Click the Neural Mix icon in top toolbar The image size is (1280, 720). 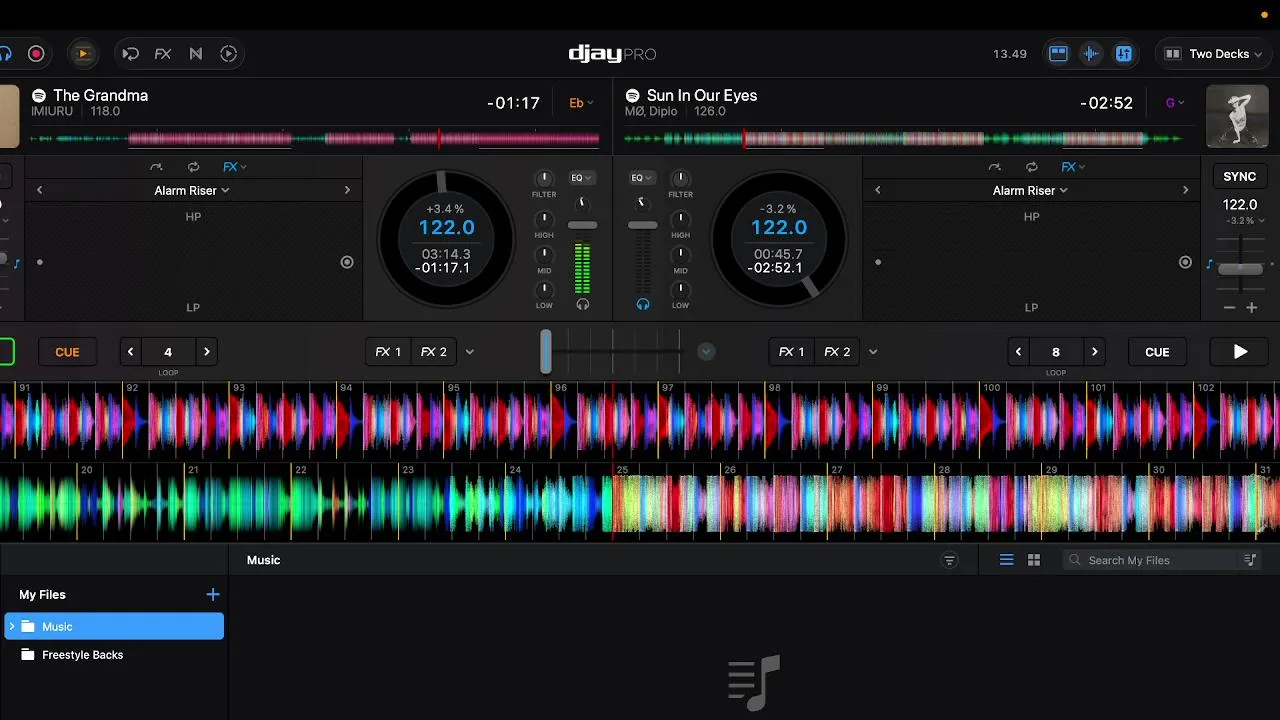click(196, 54)
